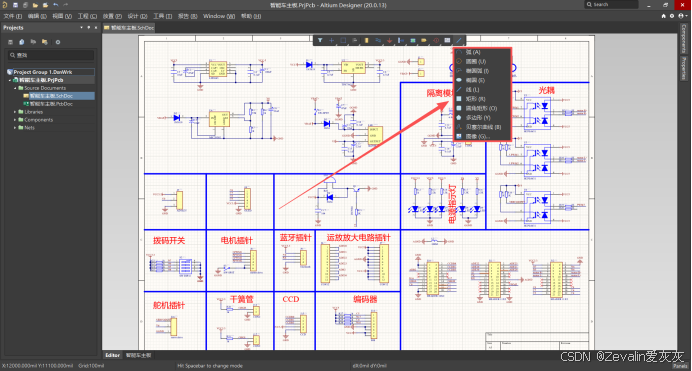692x371 pixels.
Task: Click the Panels button at bottom right
Action: [680, 366]
